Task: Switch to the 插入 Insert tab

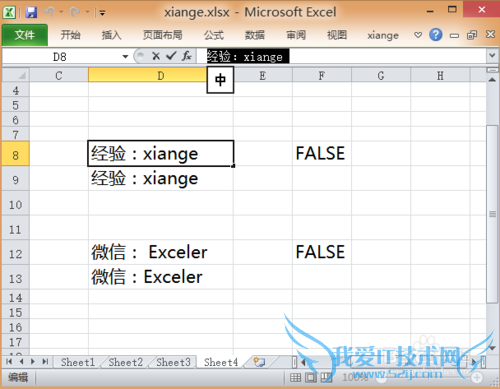Action: click(111, 35)
